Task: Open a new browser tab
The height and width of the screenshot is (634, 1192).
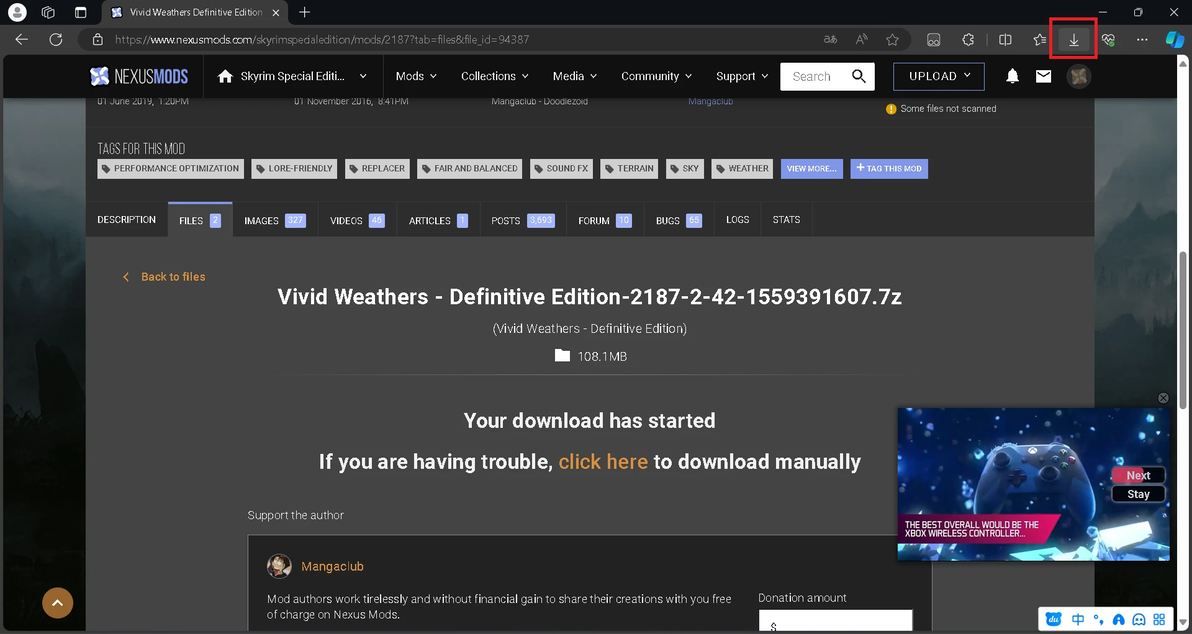Action: click(305, 12)
